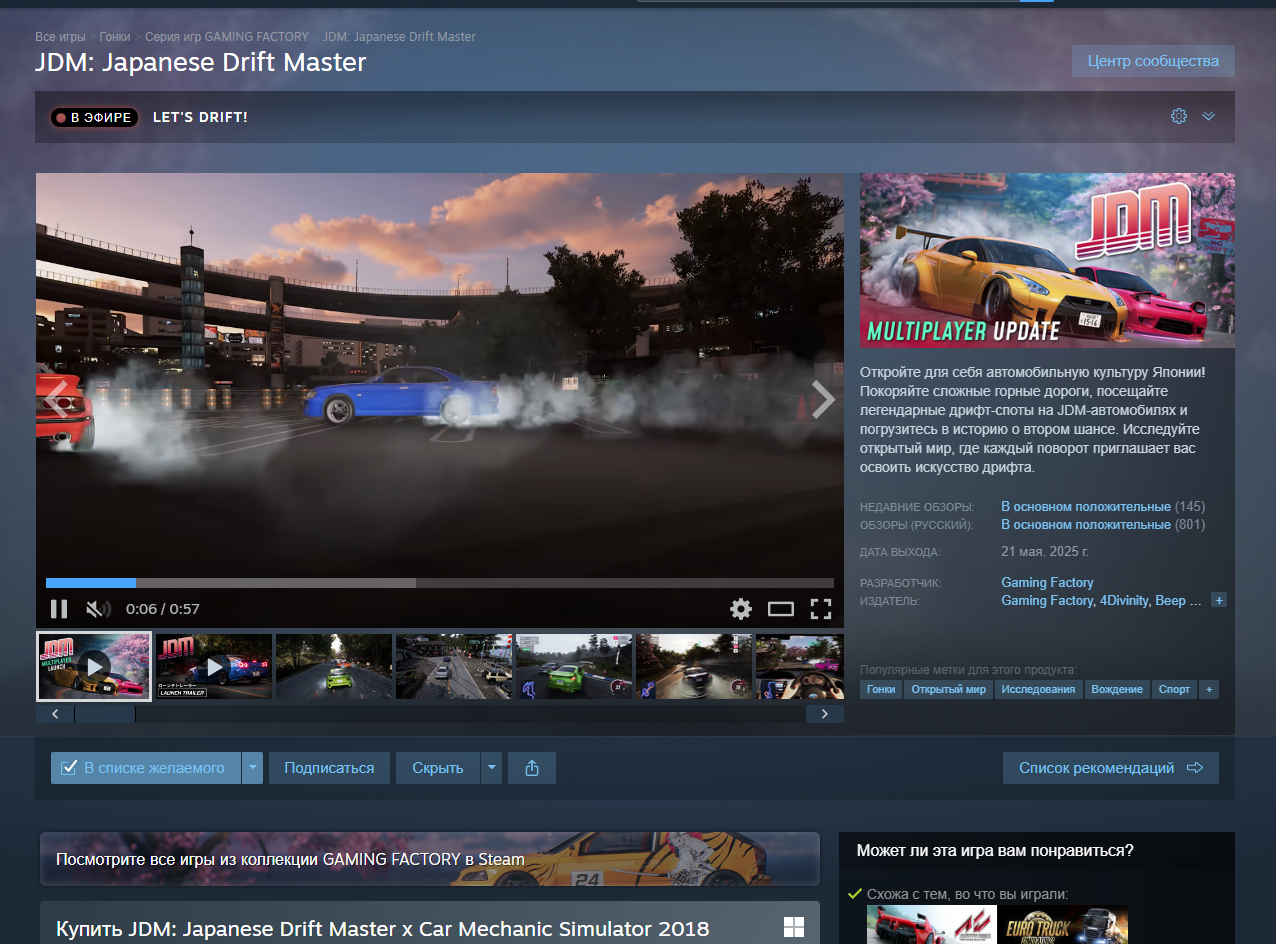Viewport: 1276px width, 944px height.
Task: Select the parking lot screenshot thumbnail
Action: coord(454,666)
